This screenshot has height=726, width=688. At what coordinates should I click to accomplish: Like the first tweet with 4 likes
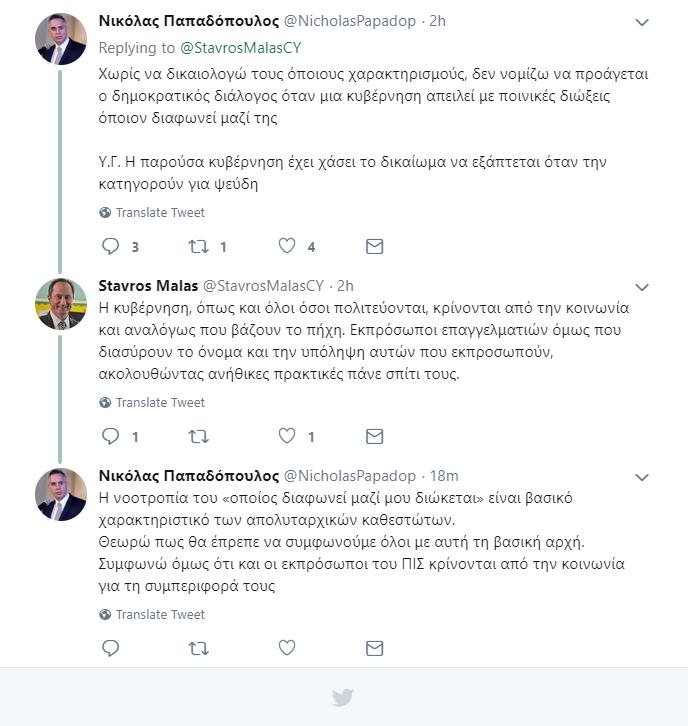287,246
